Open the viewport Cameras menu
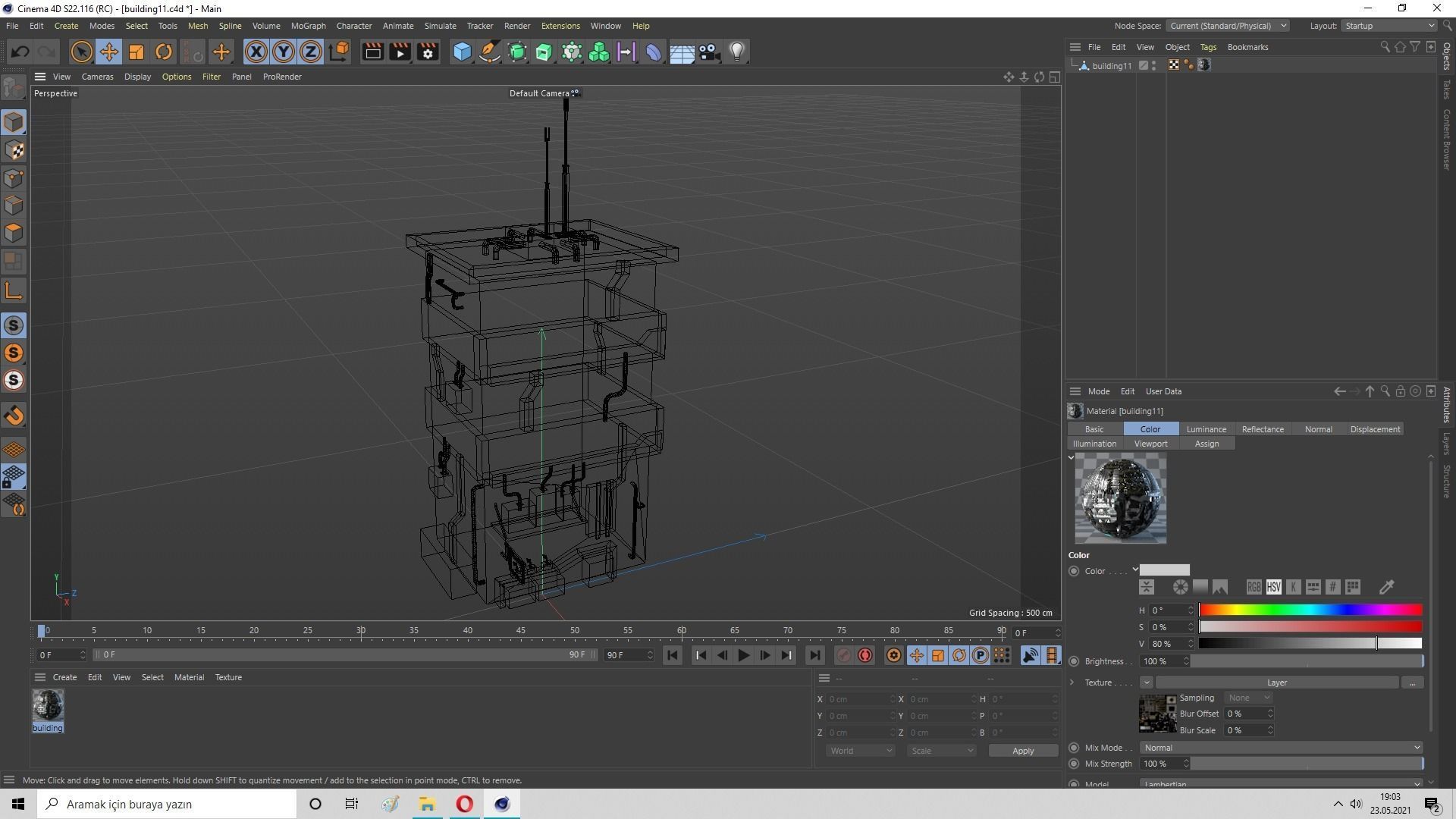The height and width of the screenshot is (819, 1456). point(97,77)
